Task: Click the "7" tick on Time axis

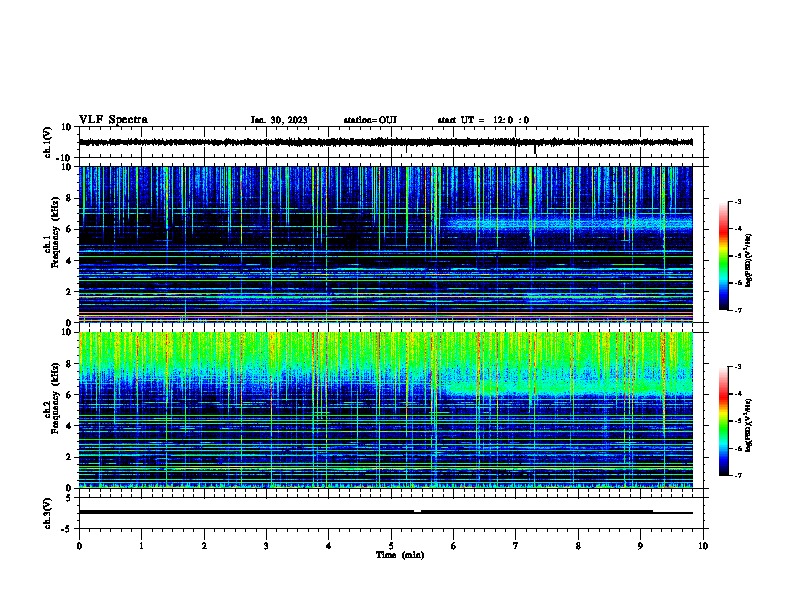Action: point(516,546)
